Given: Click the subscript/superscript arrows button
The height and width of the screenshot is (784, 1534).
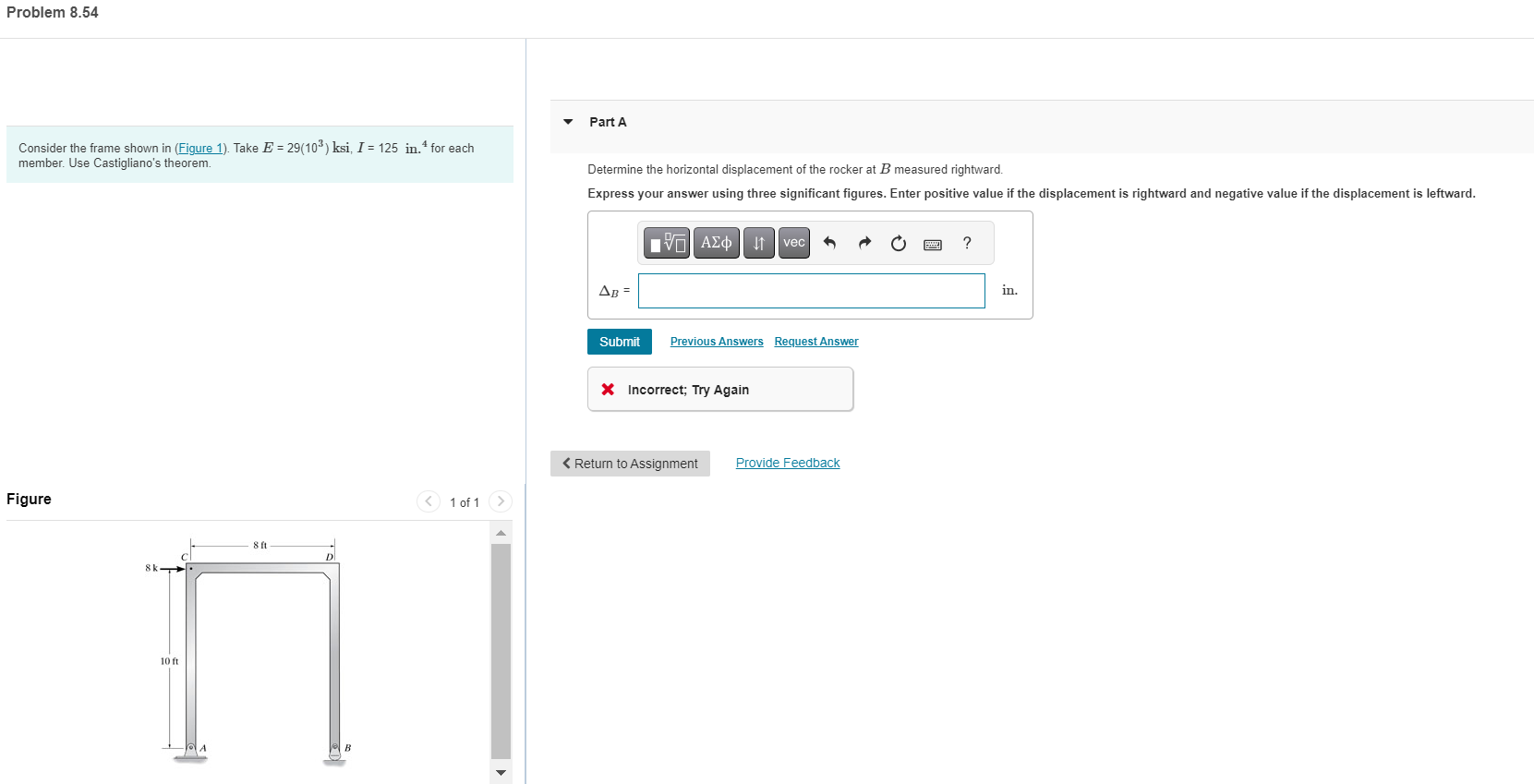Looking at the screenshot, I should [x=759, y=243].
